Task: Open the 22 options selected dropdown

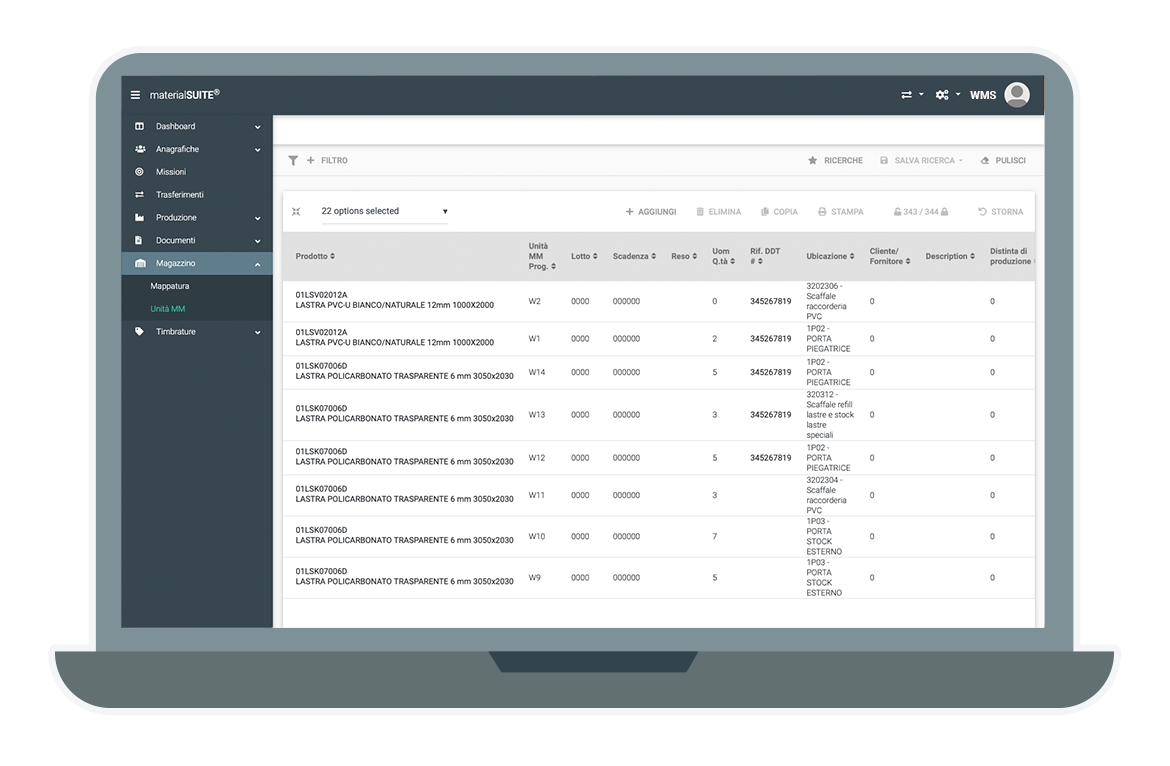Action: pos(384,212)
